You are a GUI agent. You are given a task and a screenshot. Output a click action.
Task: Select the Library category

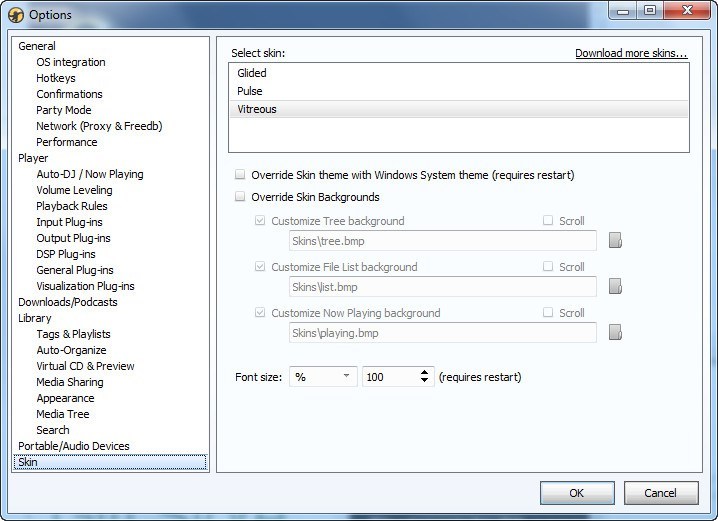coord(34,319)
